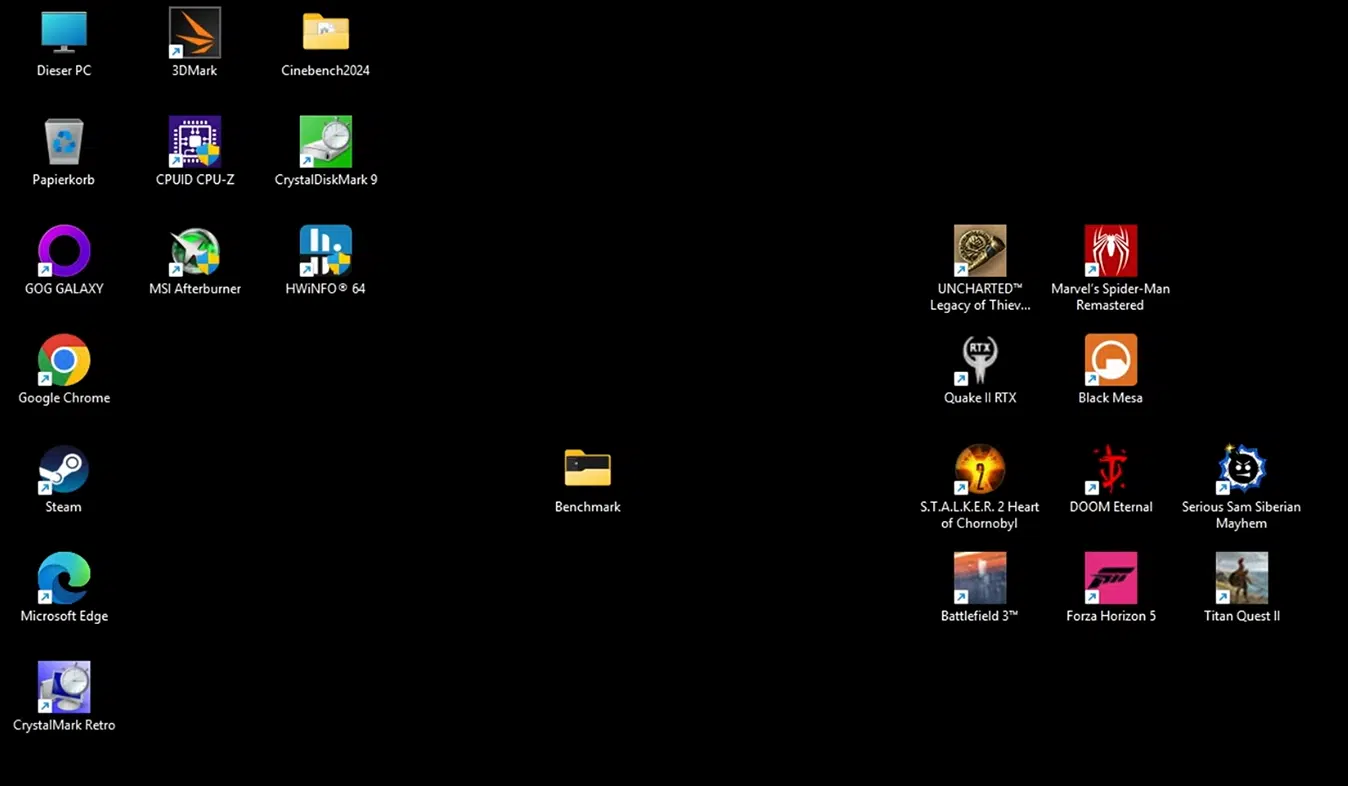Click the Dieser PC icon

(64, 34)
